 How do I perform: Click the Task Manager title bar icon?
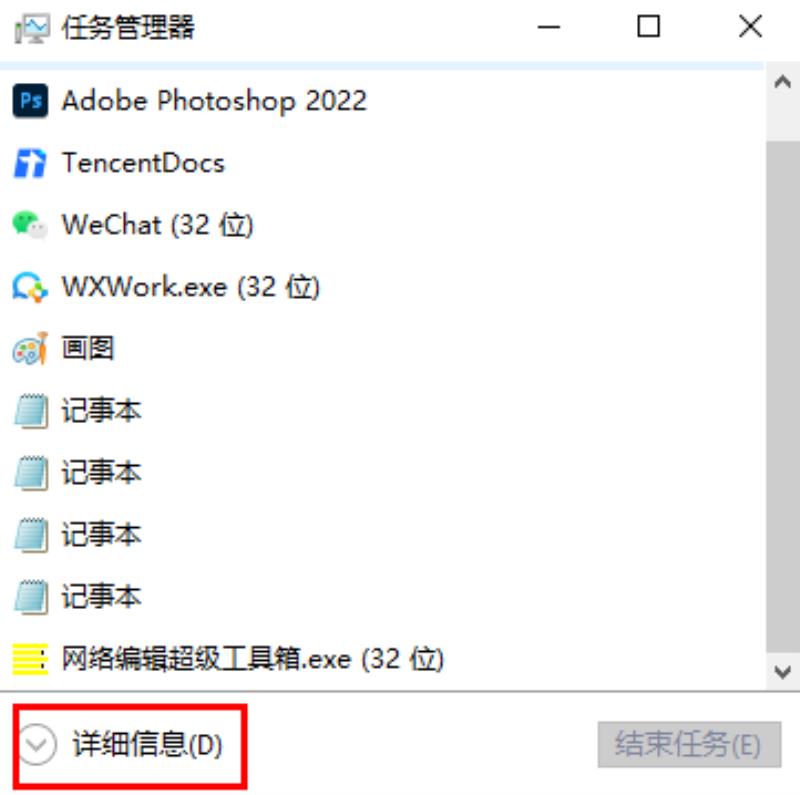(x=32, y=28)
